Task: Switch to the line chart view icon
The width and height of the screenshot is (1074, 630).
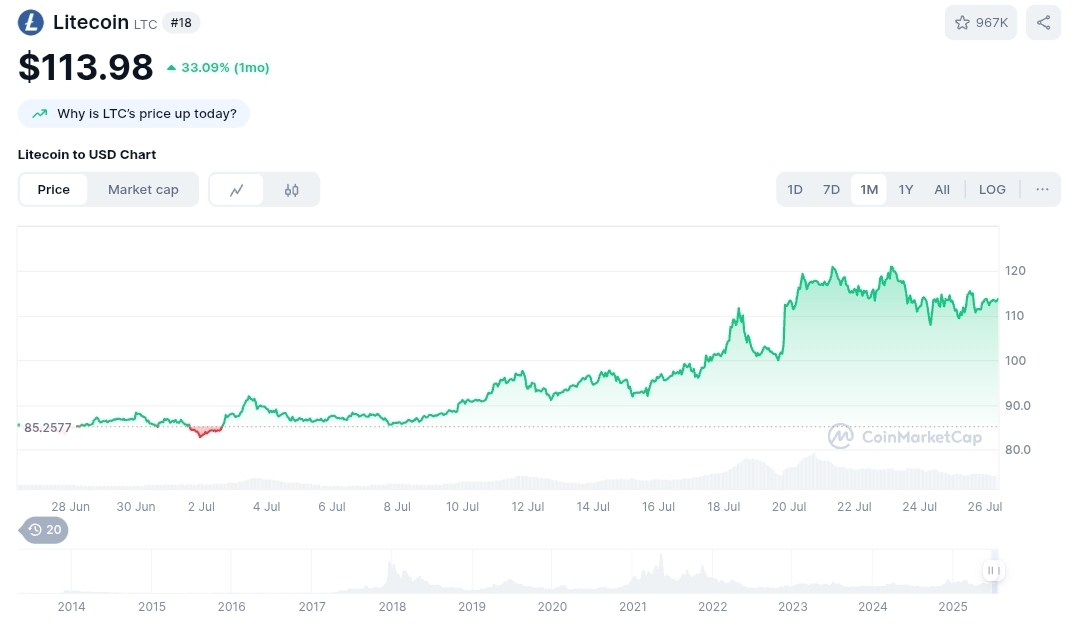Action: 237,190
